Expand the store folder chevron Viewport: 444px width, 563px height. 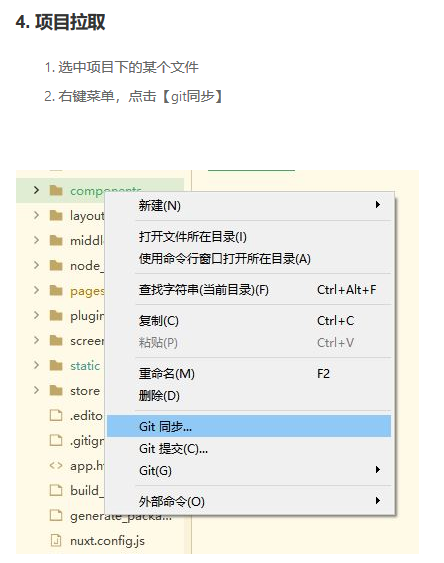pyautogui.click(x=36, y=390)
